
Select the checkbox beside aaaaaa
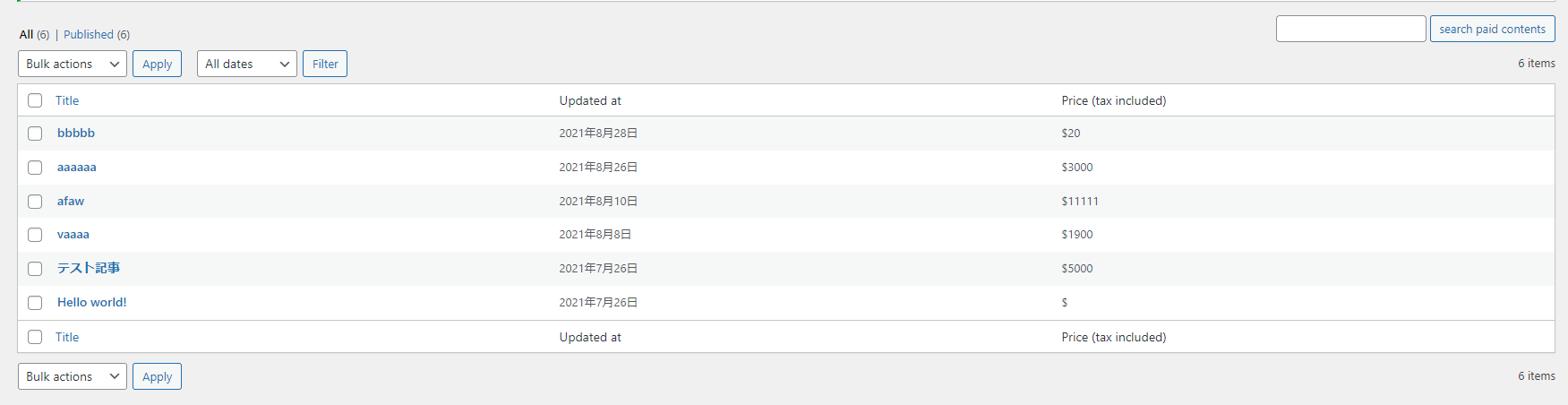(x=35, y=168)
